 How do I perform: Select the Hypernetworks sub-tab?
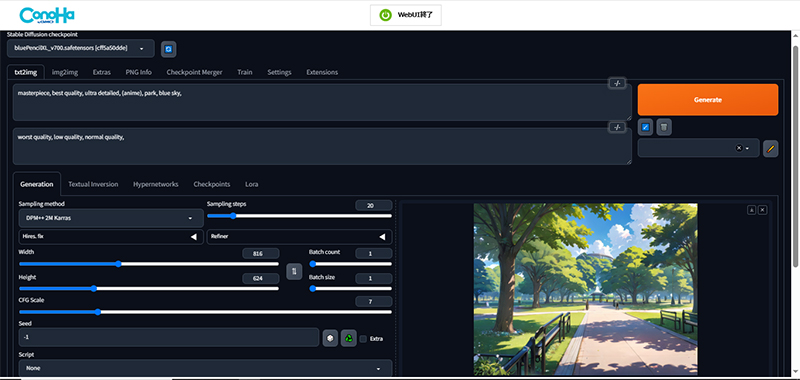point(156,184)
